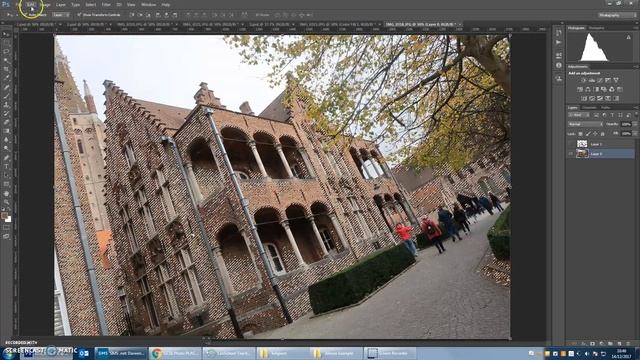Select the Rectangle shape tool
The width and height of the screenshot is (640, 360).
tap(6, 184)
